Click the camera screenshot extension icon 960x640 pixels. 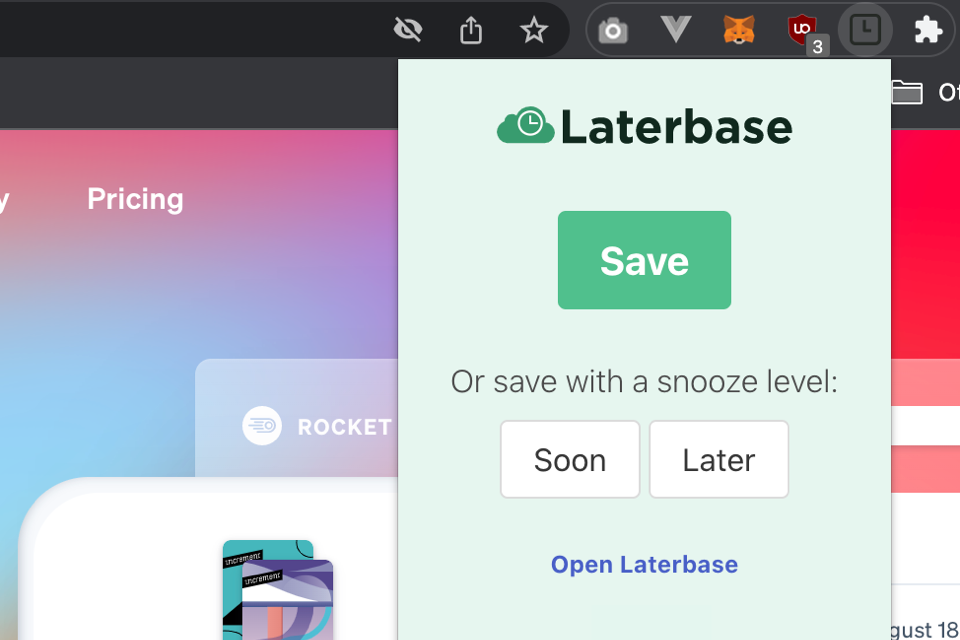coord(612,30)
